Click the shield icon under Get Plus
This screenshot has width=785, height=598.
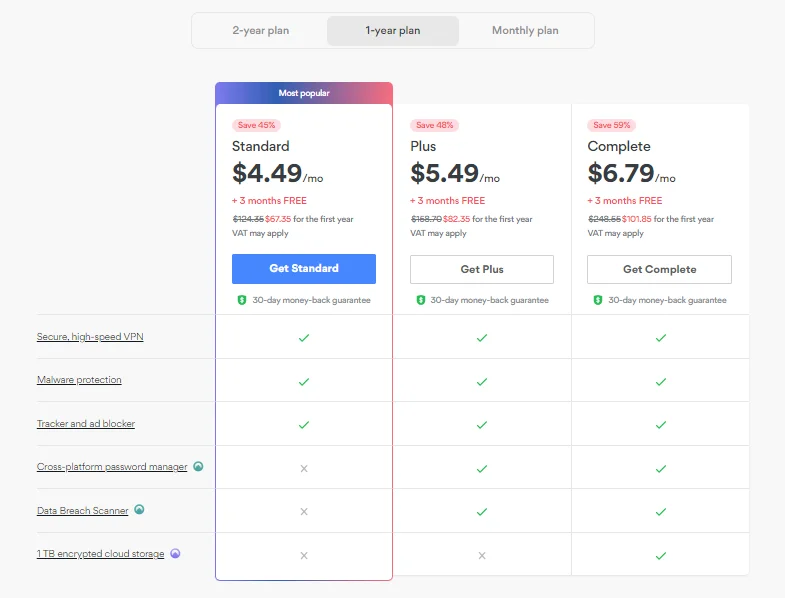click(x=420, y=300)
